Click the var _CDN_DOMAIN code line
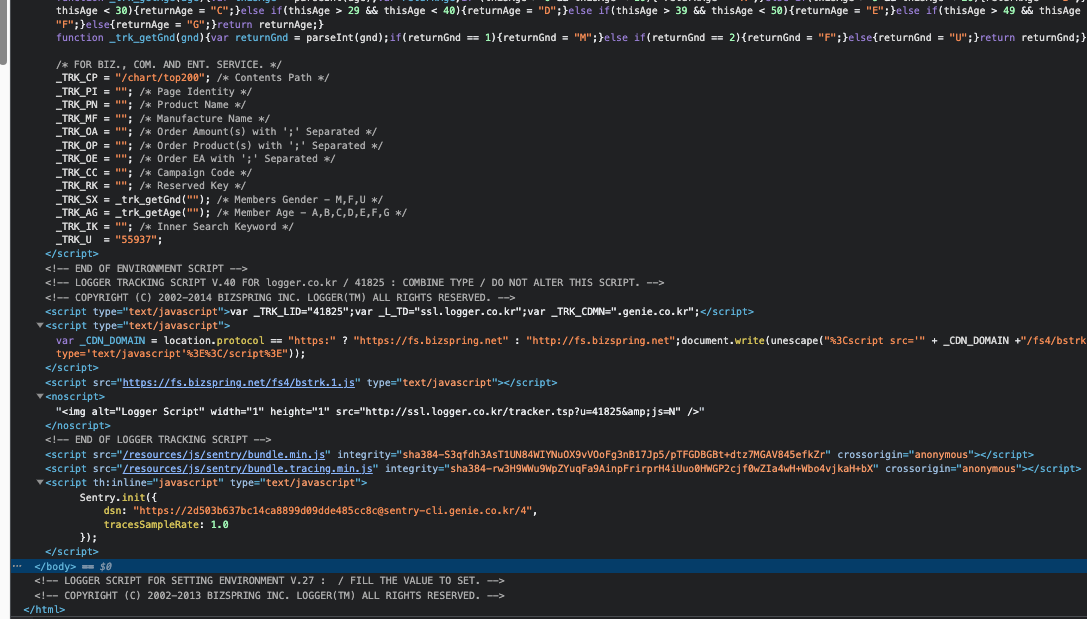Viewport: 1087px width, 619px height. (x=571, y=340)
